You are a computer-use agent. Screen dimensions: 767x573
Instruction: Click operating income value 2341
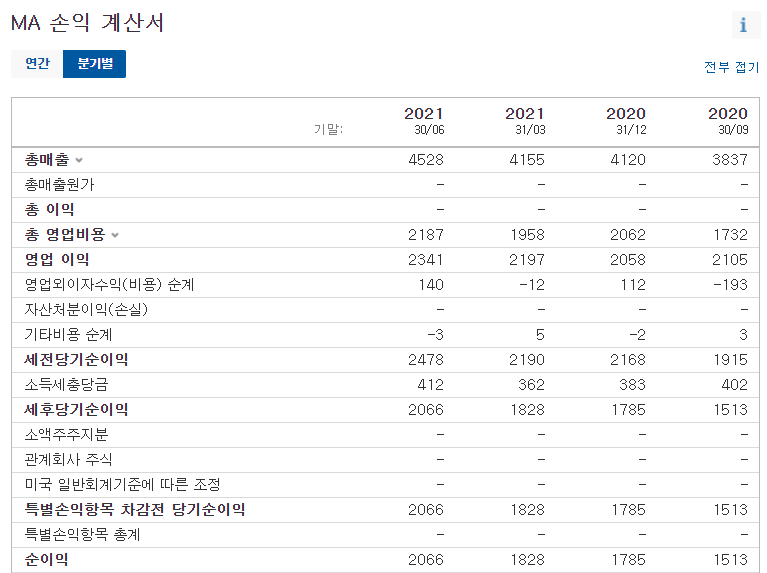(426, 259)
